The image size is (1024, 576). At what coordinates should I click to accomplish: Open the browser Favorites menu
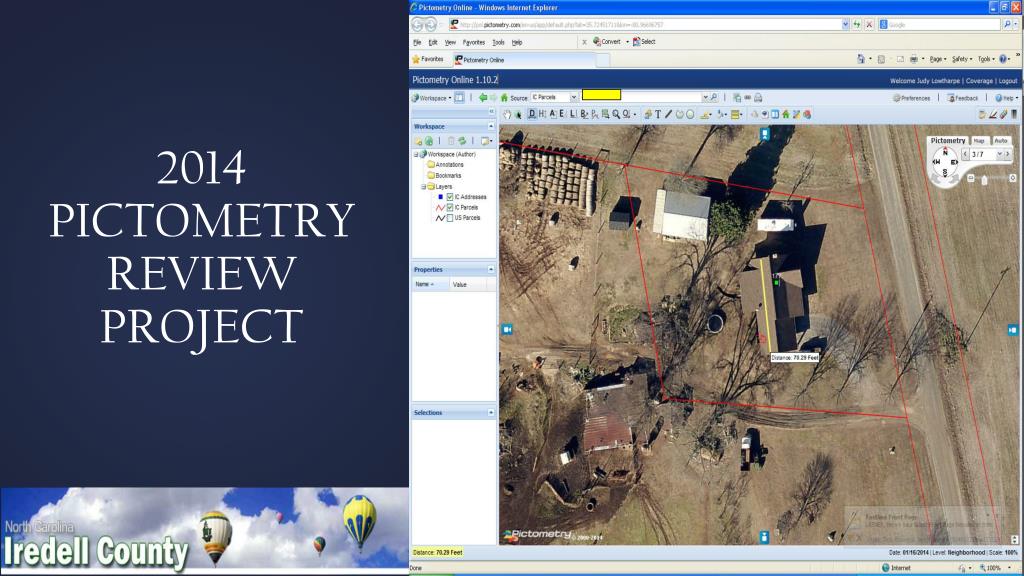point(473,42)
